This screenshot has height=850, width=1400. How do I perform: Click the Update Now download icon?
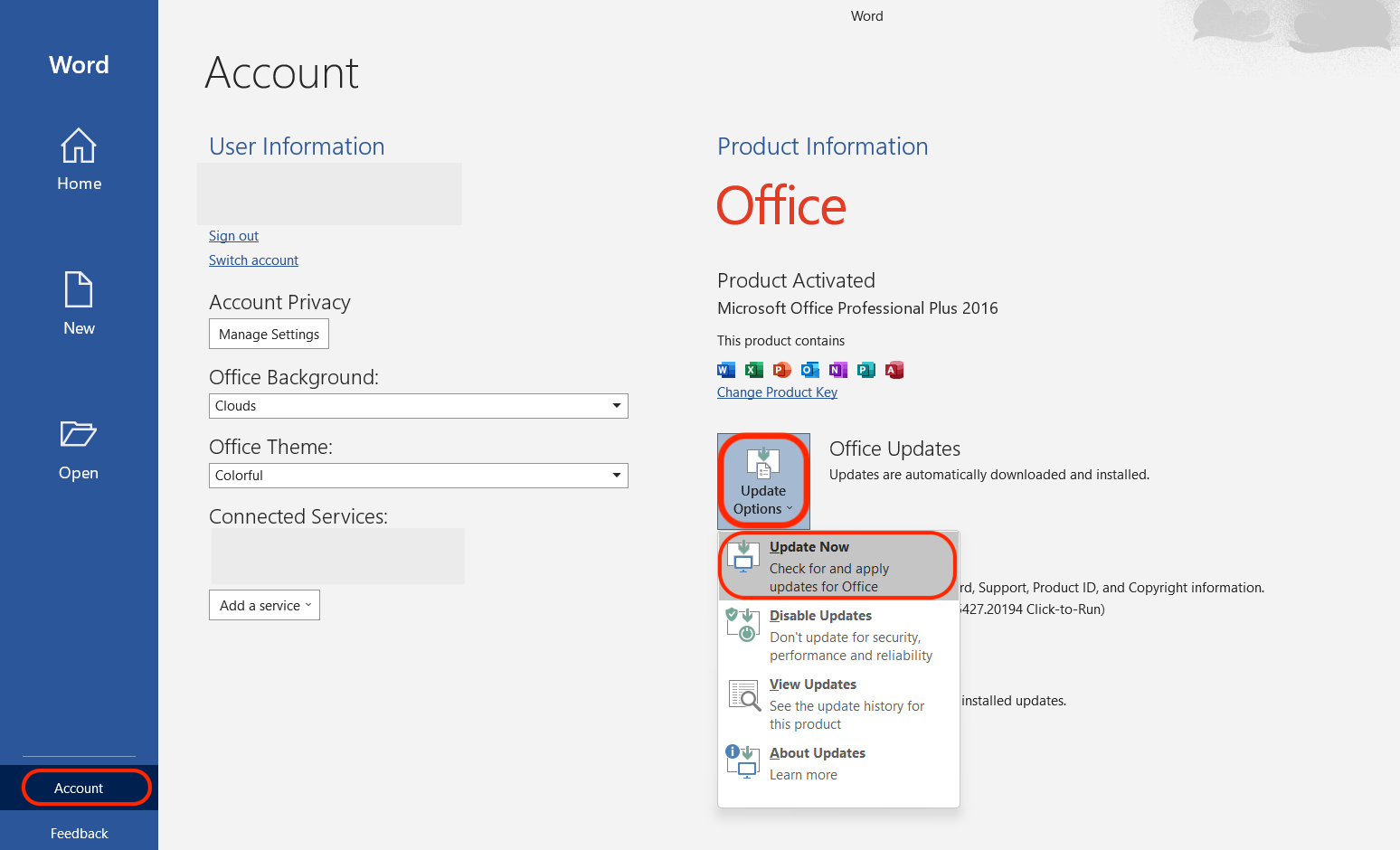pyautogui.click(x=743, y=556)
